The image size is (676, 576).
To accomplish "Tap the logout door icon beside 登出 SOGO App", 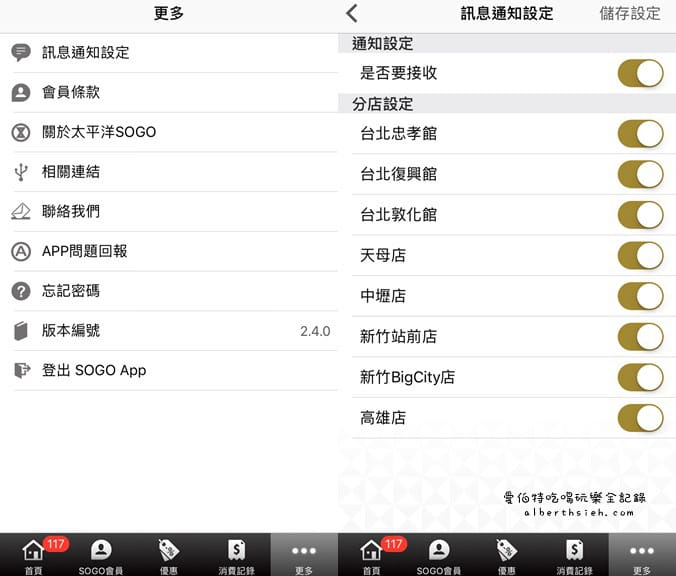I will (22, 370).
